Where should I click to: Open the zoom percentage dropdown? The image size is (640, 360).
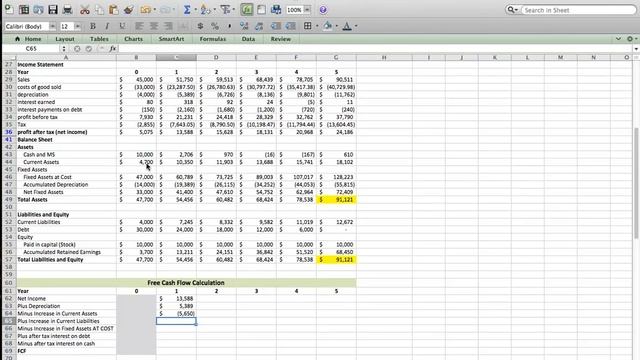pos(307,9)
